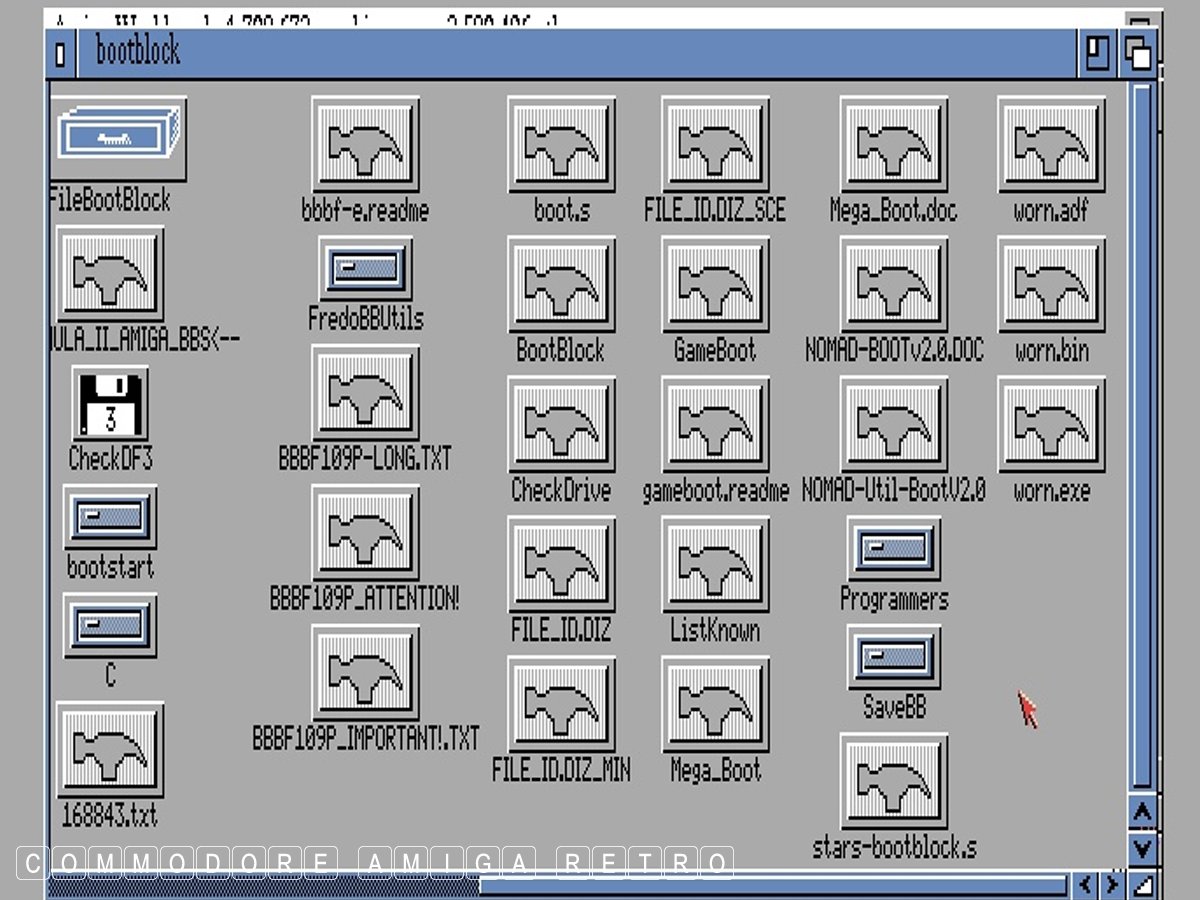The height and width of the screenshot is (900, 1200).
Task: Open the C drawer icon
Action: (109, 625)
